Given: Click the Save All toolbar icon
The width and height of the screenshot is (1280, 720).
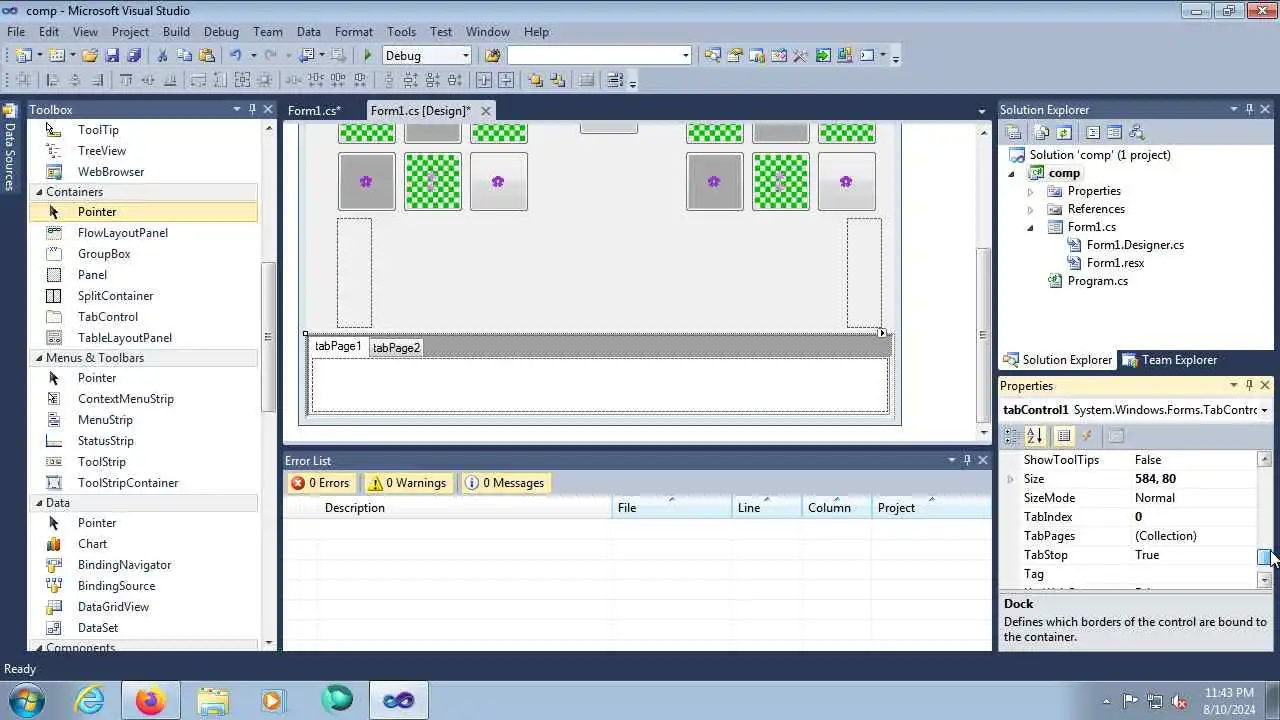Looking at the screenshot, I should click(134, 55).
